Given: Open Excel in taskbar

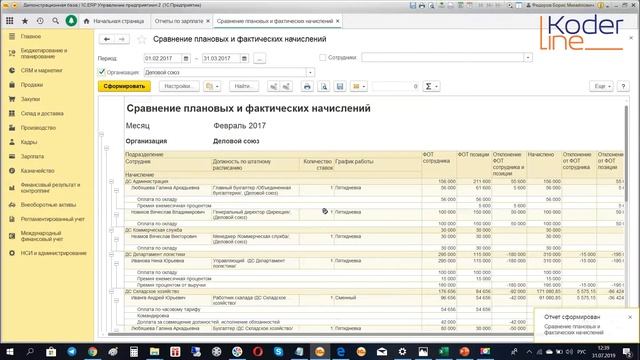Looking at the screenshot, I should [444, 352].
